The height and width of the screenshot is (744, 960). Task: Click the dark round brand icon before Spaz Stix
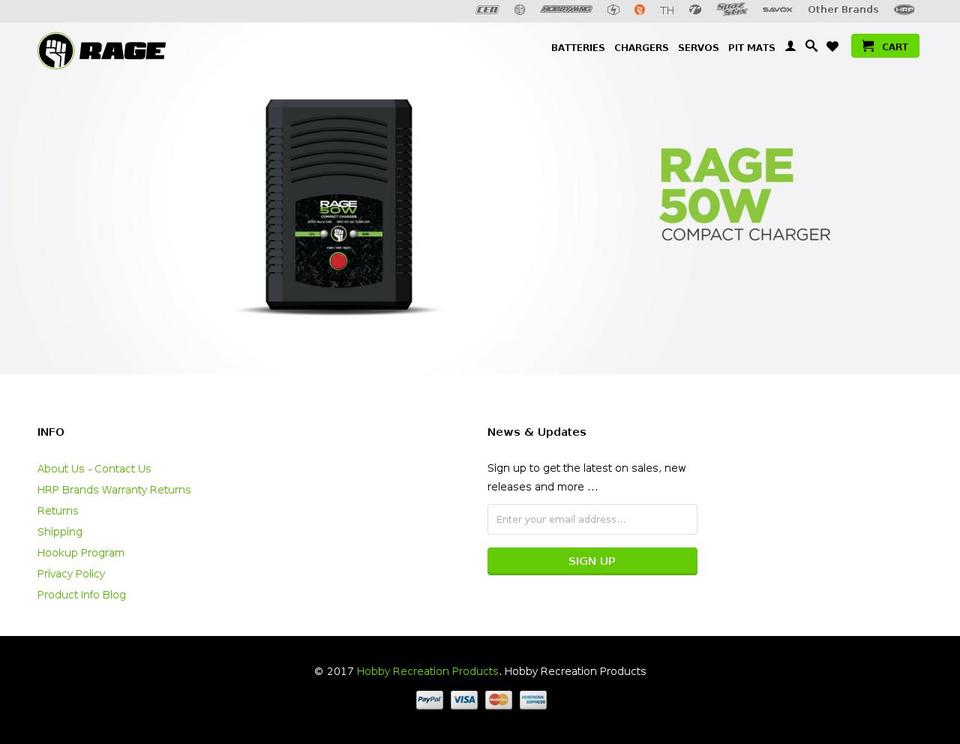[x=695, y=10]
